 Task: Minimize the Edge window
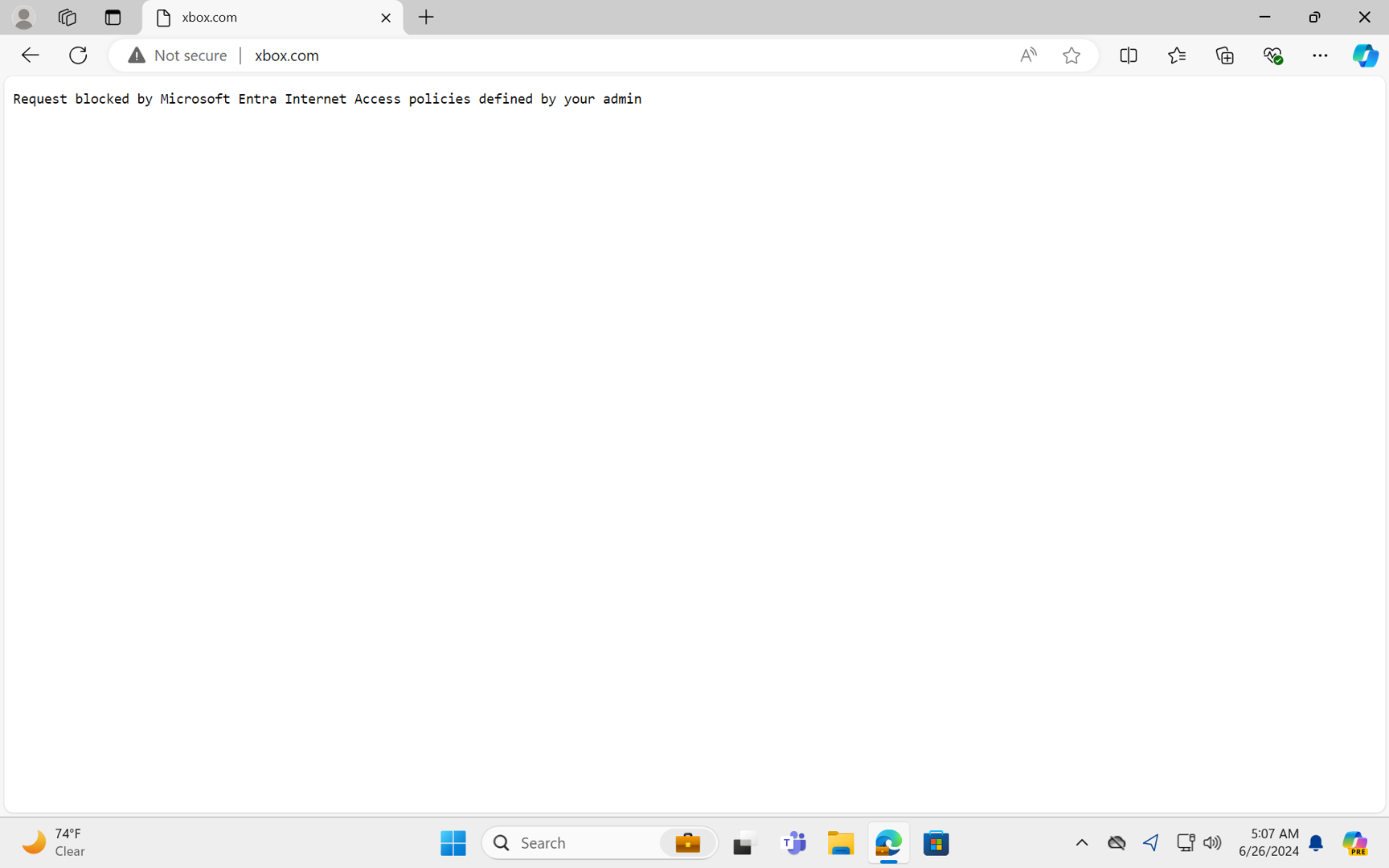(x=1264, y=17)
